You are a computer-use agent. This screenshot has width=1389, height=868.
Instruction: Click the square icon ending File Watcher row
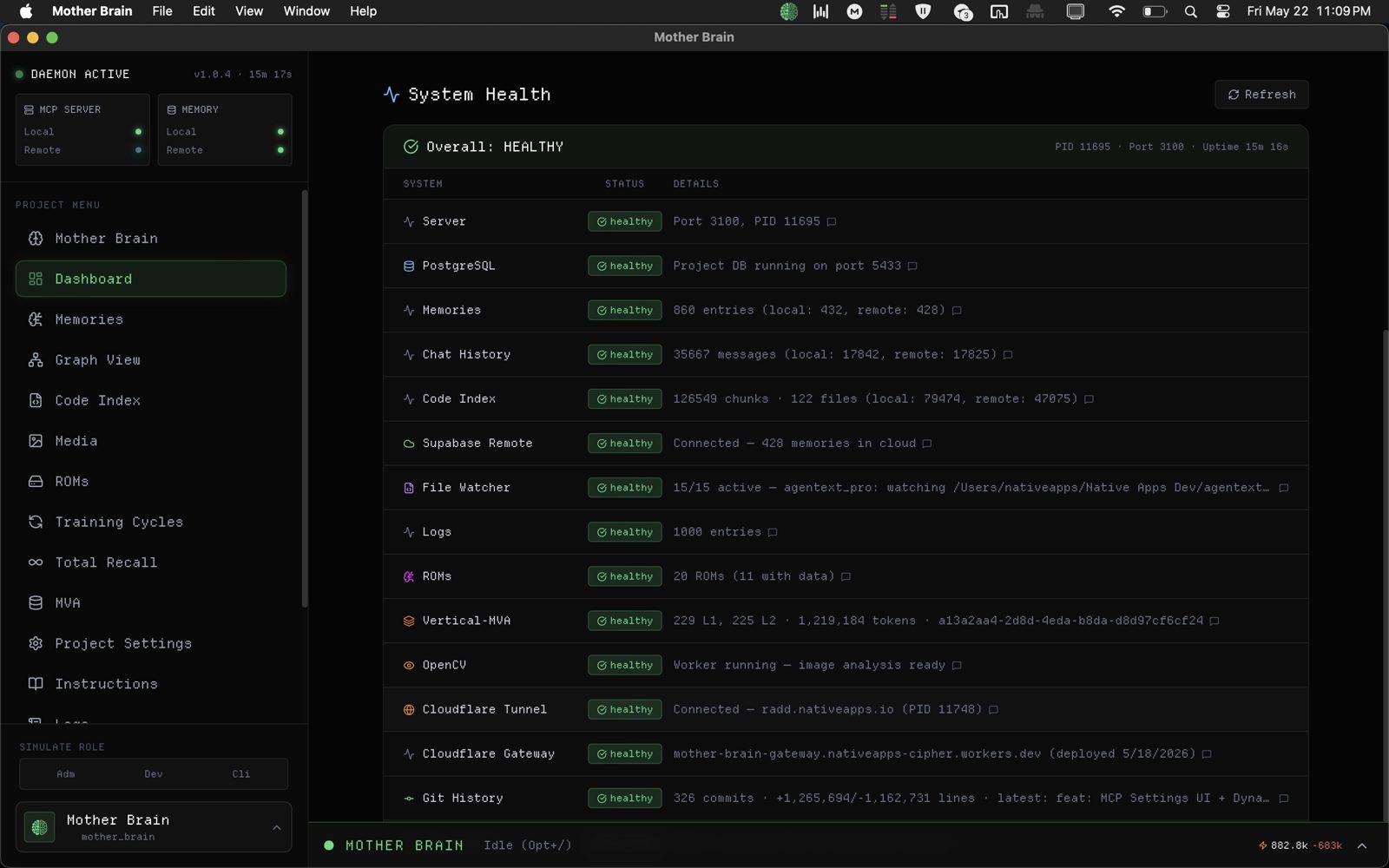point(1284,488)
